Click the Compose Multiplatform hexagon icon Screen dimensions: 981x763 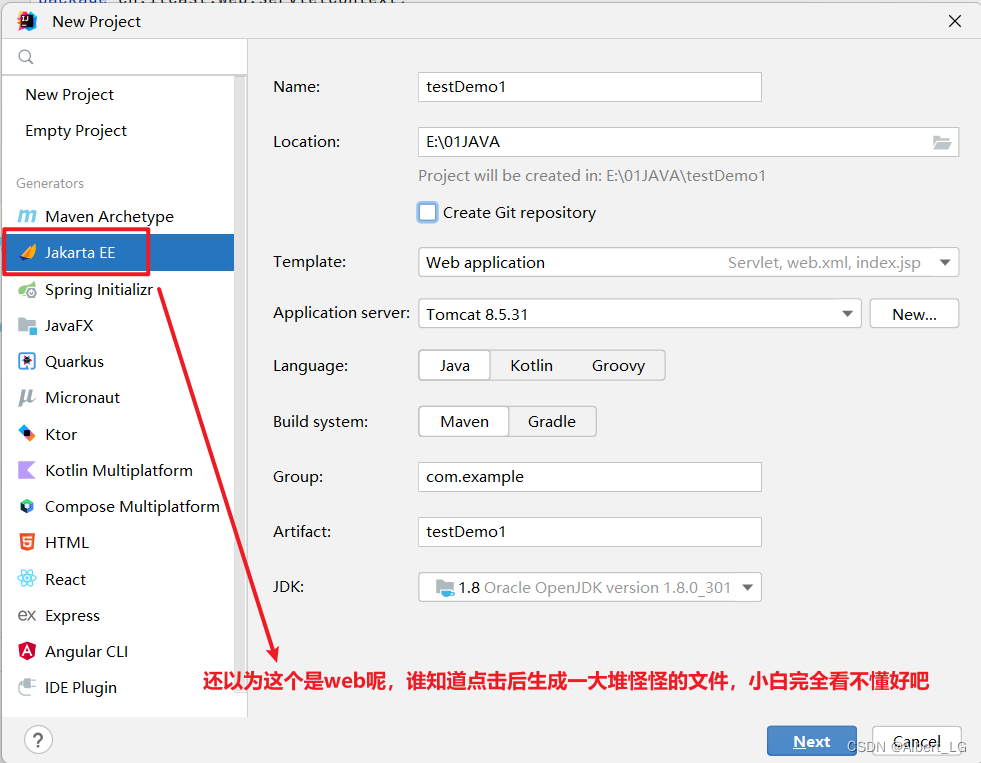[27, 507]
